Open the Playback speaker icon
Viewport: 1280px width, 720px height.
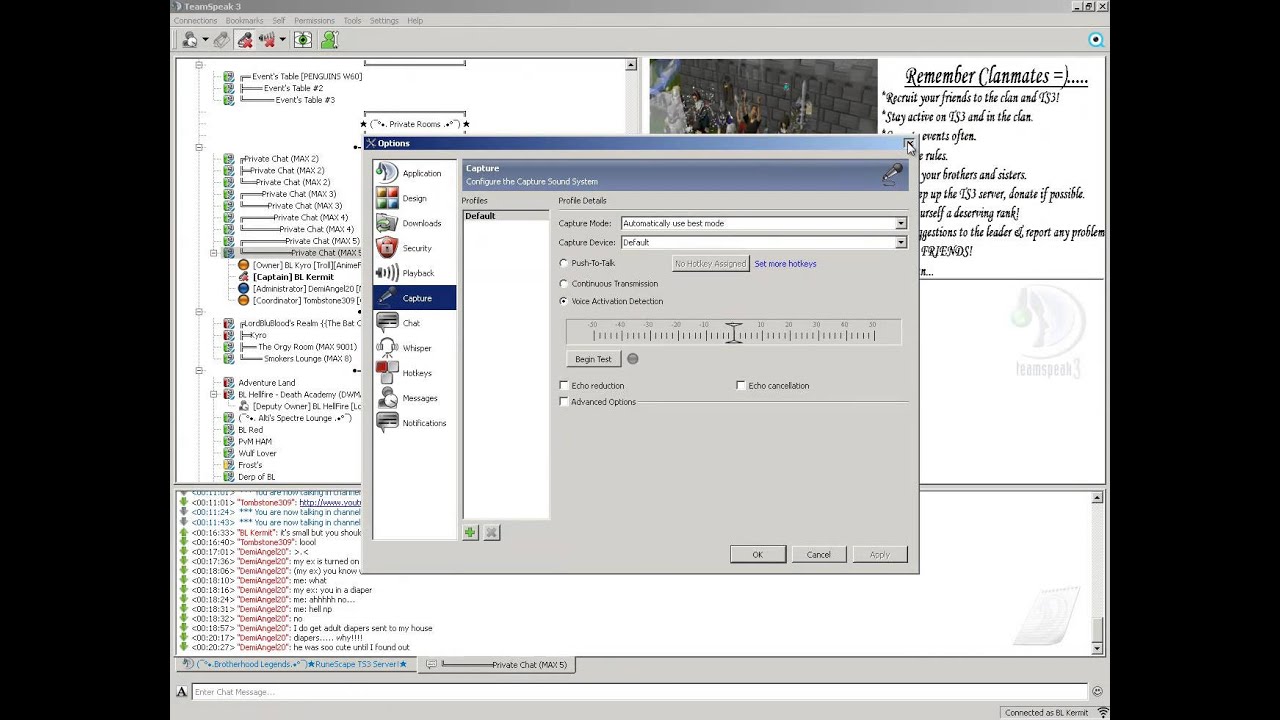(387, 273)
